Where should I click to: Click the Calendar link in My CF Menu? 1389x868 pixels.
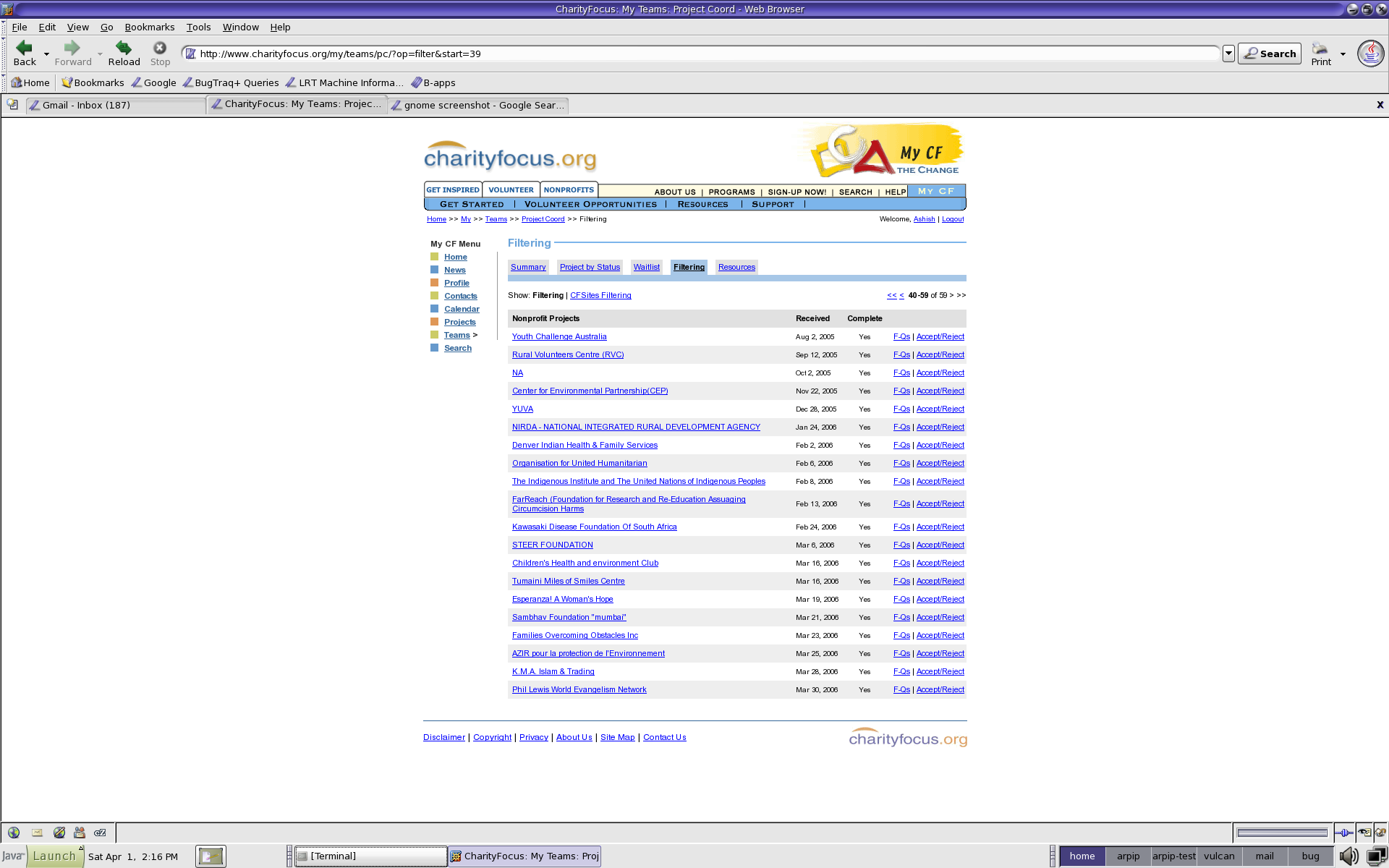click(462, 309)
